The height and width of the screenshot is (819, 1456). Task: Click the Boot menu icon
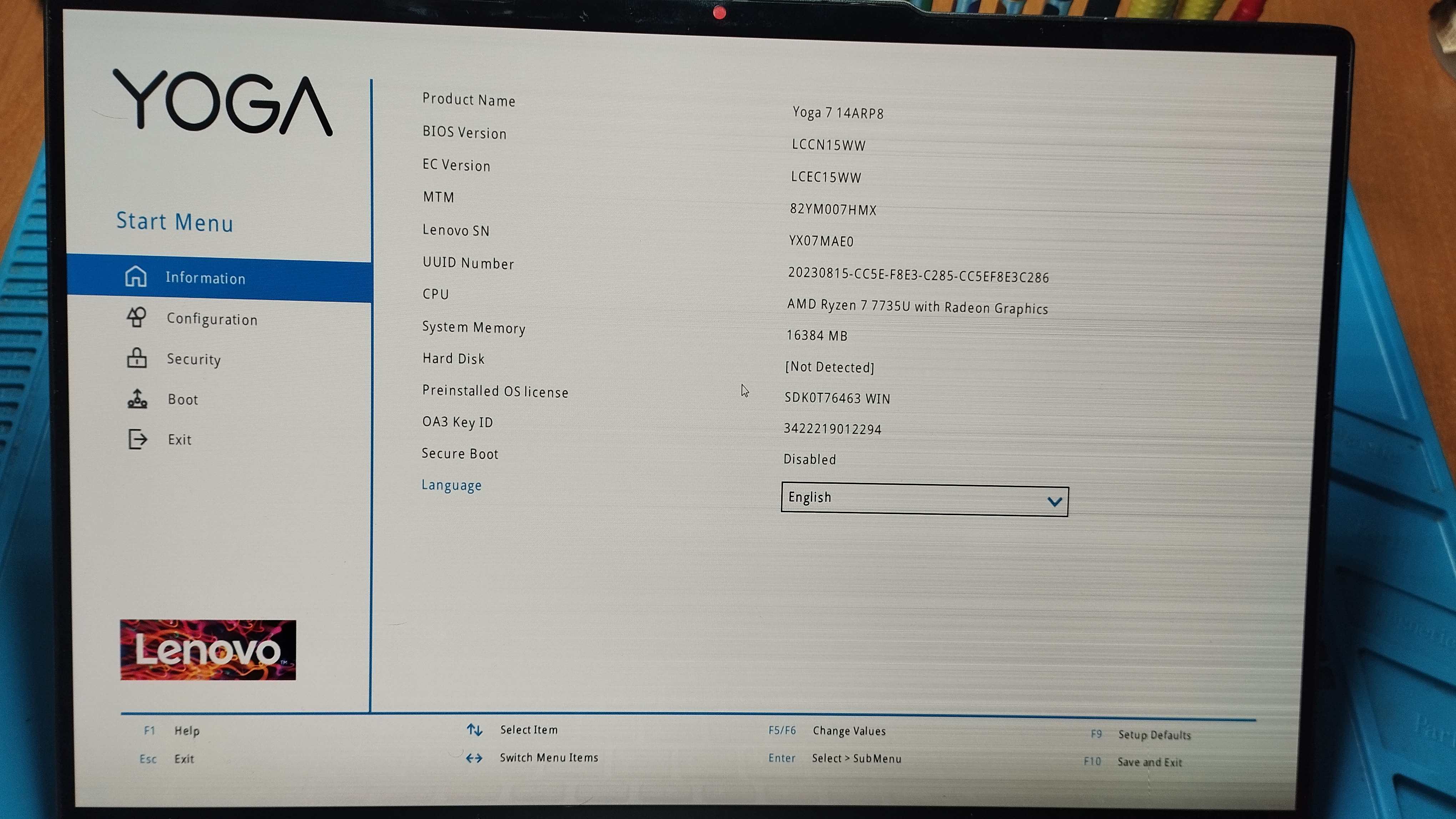coord(137,398)
